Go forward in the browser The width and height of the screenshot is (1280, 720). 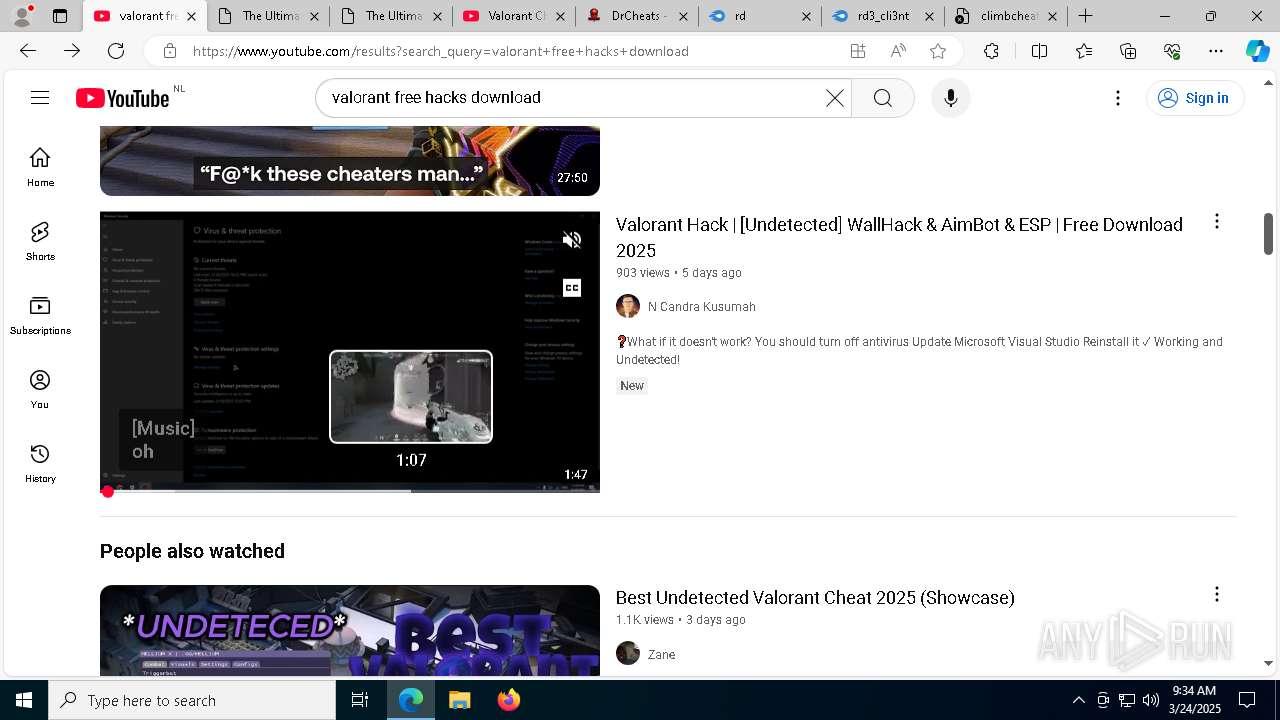(x=72, y=51)
